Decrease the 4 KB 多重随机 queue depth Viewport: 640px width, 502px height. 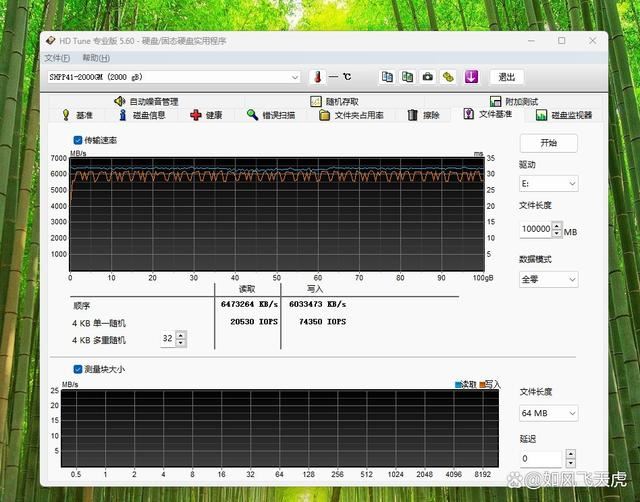(181, 342)
